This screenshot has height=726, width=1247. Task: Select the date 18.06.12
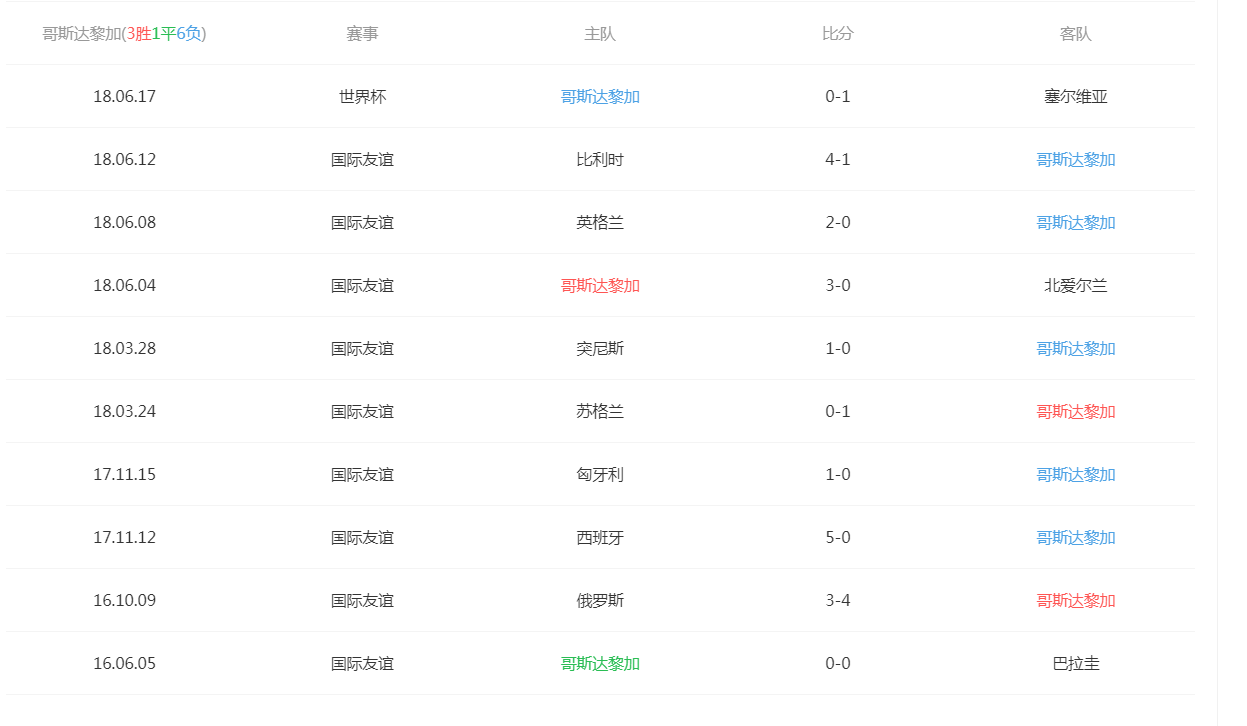click(125, 160)
